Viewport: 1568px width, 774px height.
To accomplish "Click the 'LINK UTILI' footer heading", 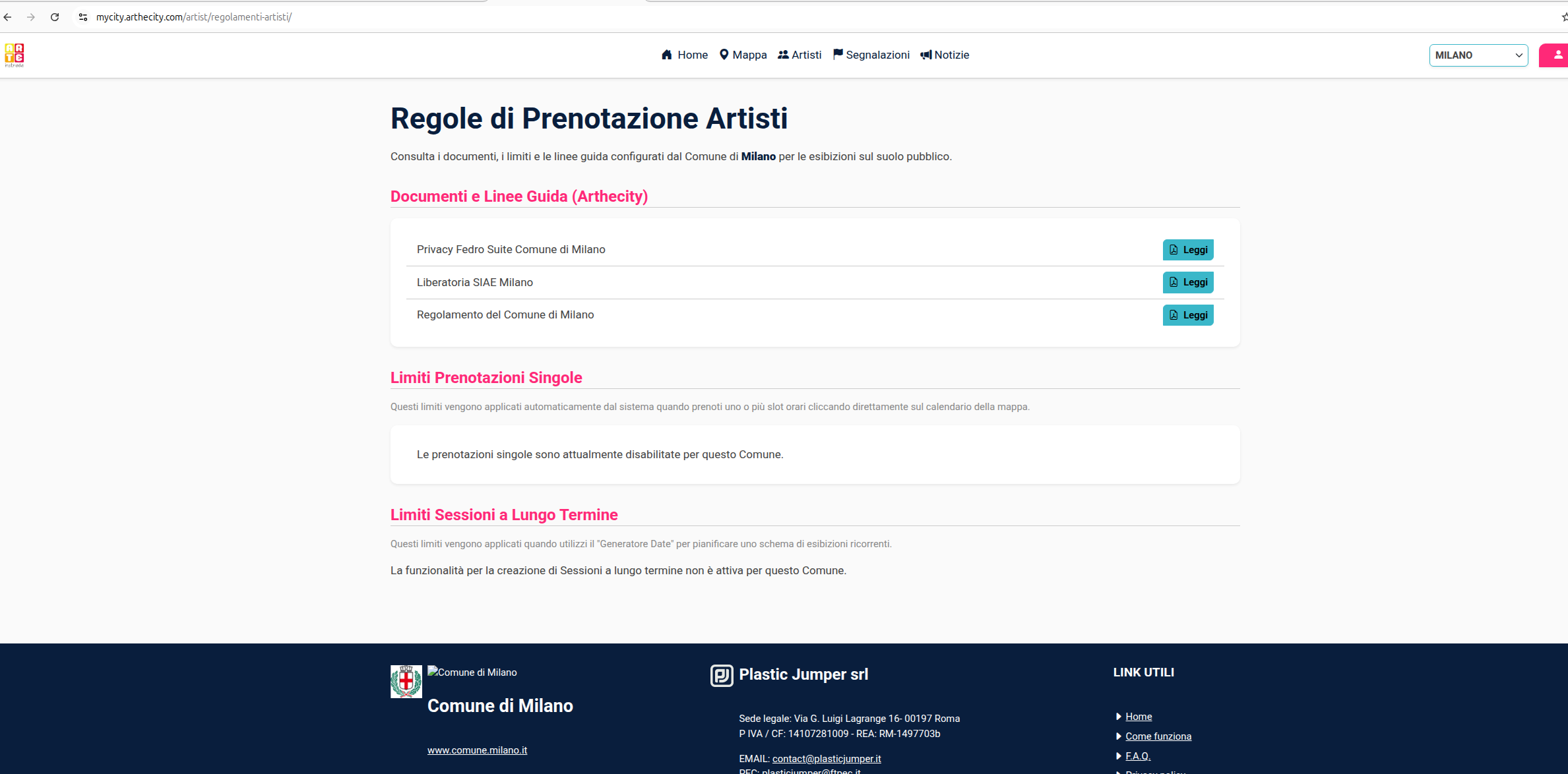I will pyautogui.click(x=1144, y=672).
